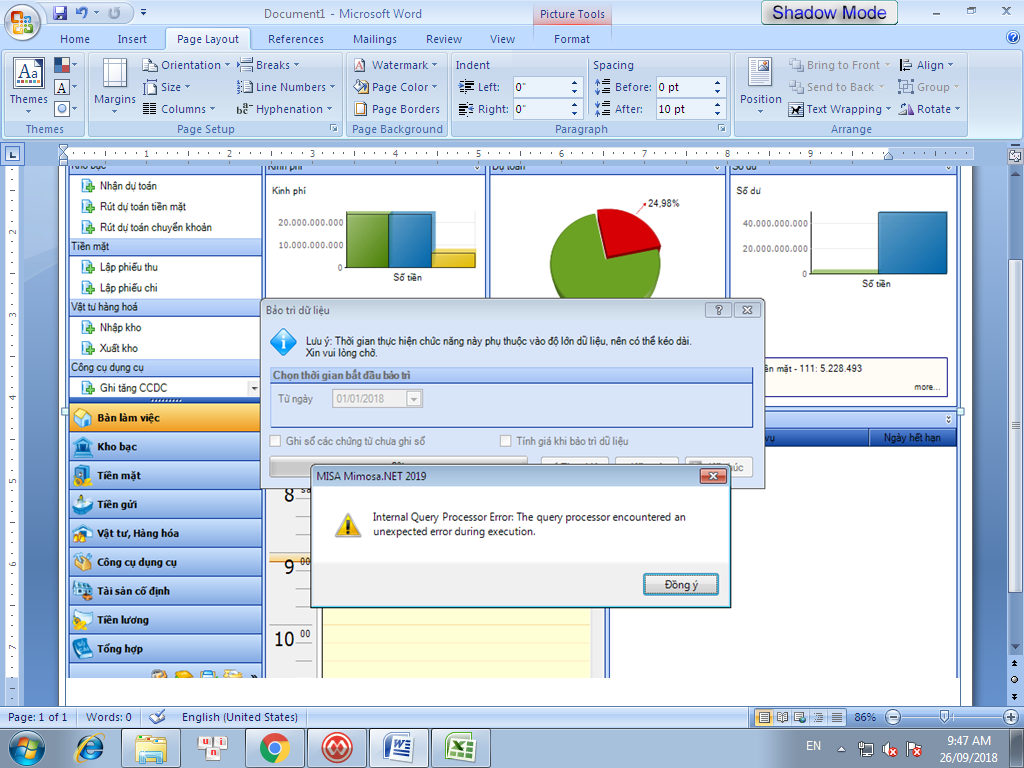Zoom in with the plus icon
1024x768 pixels.
1011,717
